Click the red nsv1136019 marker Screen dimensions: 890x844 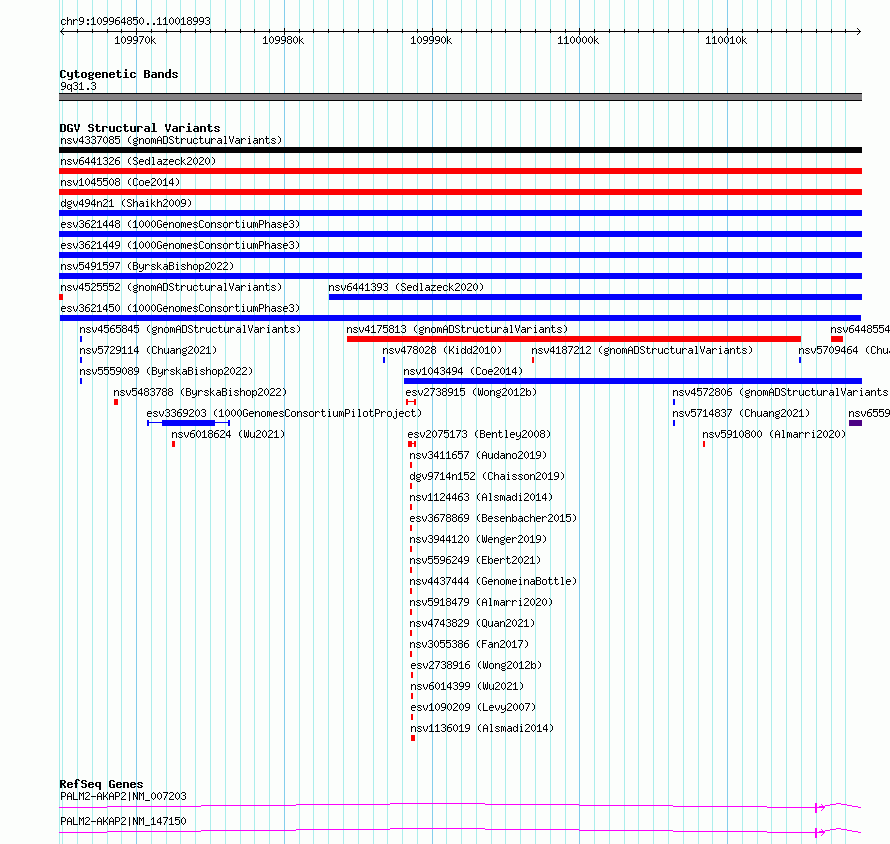(x=413, y=738)
